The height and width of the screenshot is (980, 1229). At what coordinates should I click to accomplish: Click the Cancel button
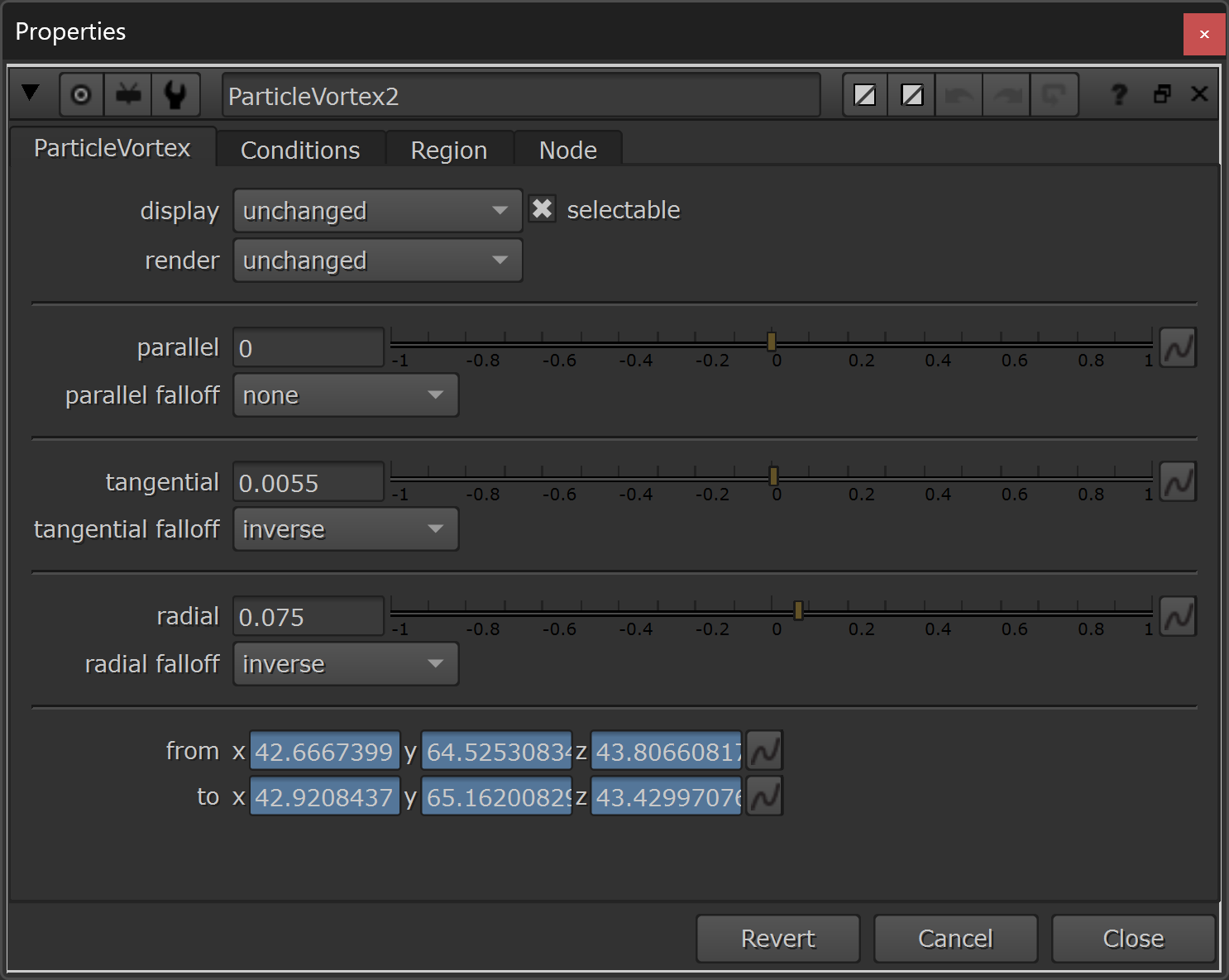(x=955, y=939)
